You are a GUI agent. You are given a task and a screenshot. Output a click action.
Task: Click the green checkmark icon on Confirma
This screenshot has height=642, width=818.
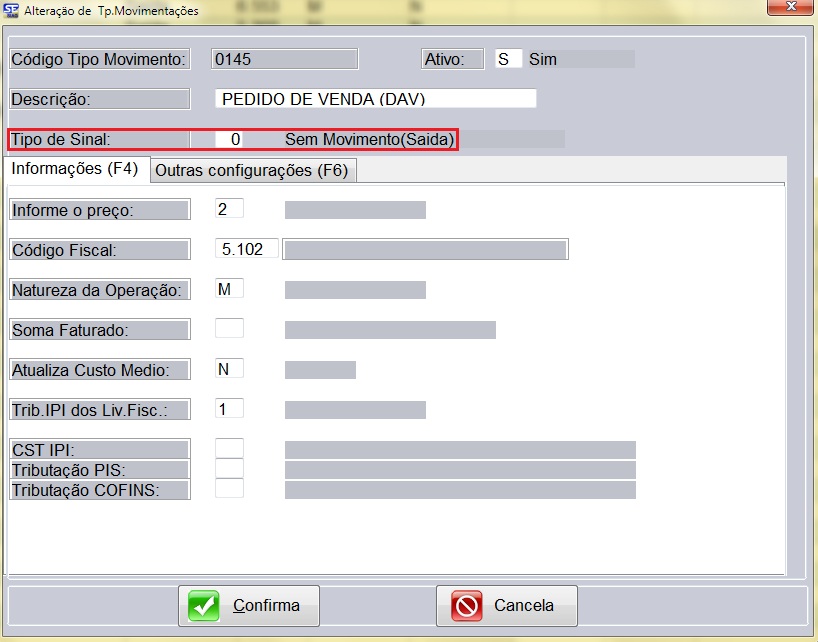pos(205,606)
